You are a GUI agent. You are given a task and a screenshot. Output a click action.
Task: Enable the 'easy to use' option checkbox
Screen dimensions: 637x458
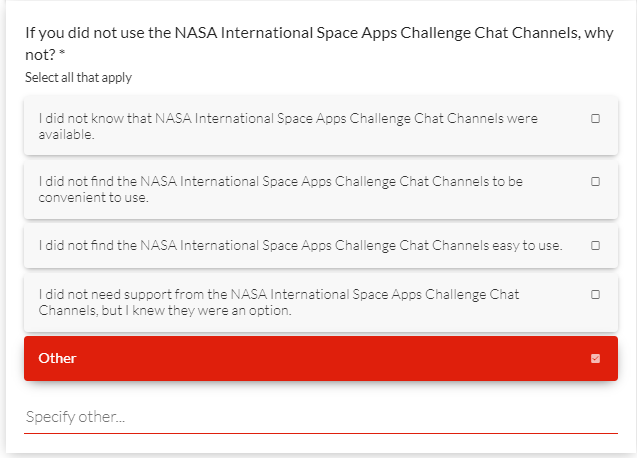pyautogui.click(x=595, y=245)
